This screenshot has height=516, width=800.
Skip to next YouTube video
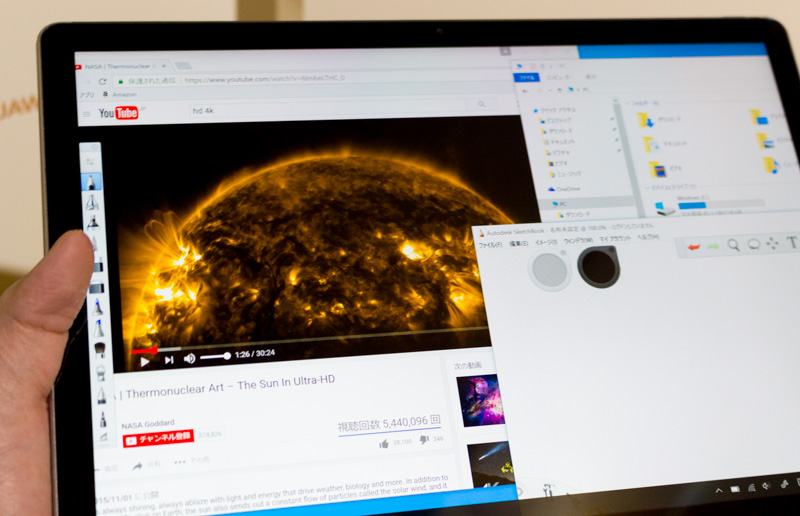tap(169, 360)
